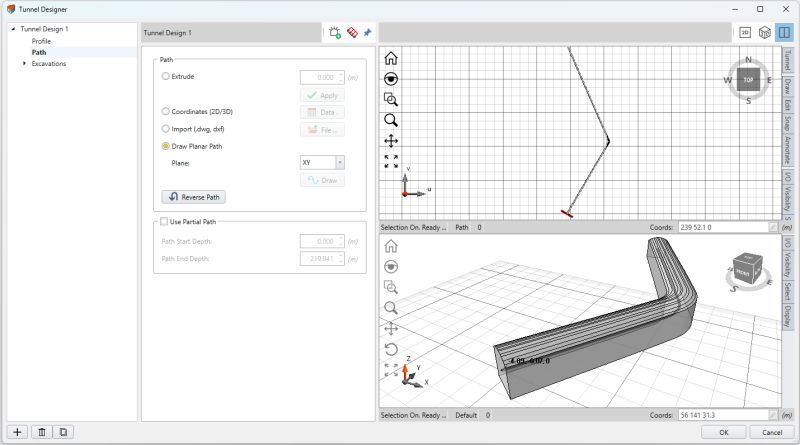Open the Edit side tab of the 2D view
Image resolution: width=800 pixels, height=445 pixels.
tap(787, 105)
